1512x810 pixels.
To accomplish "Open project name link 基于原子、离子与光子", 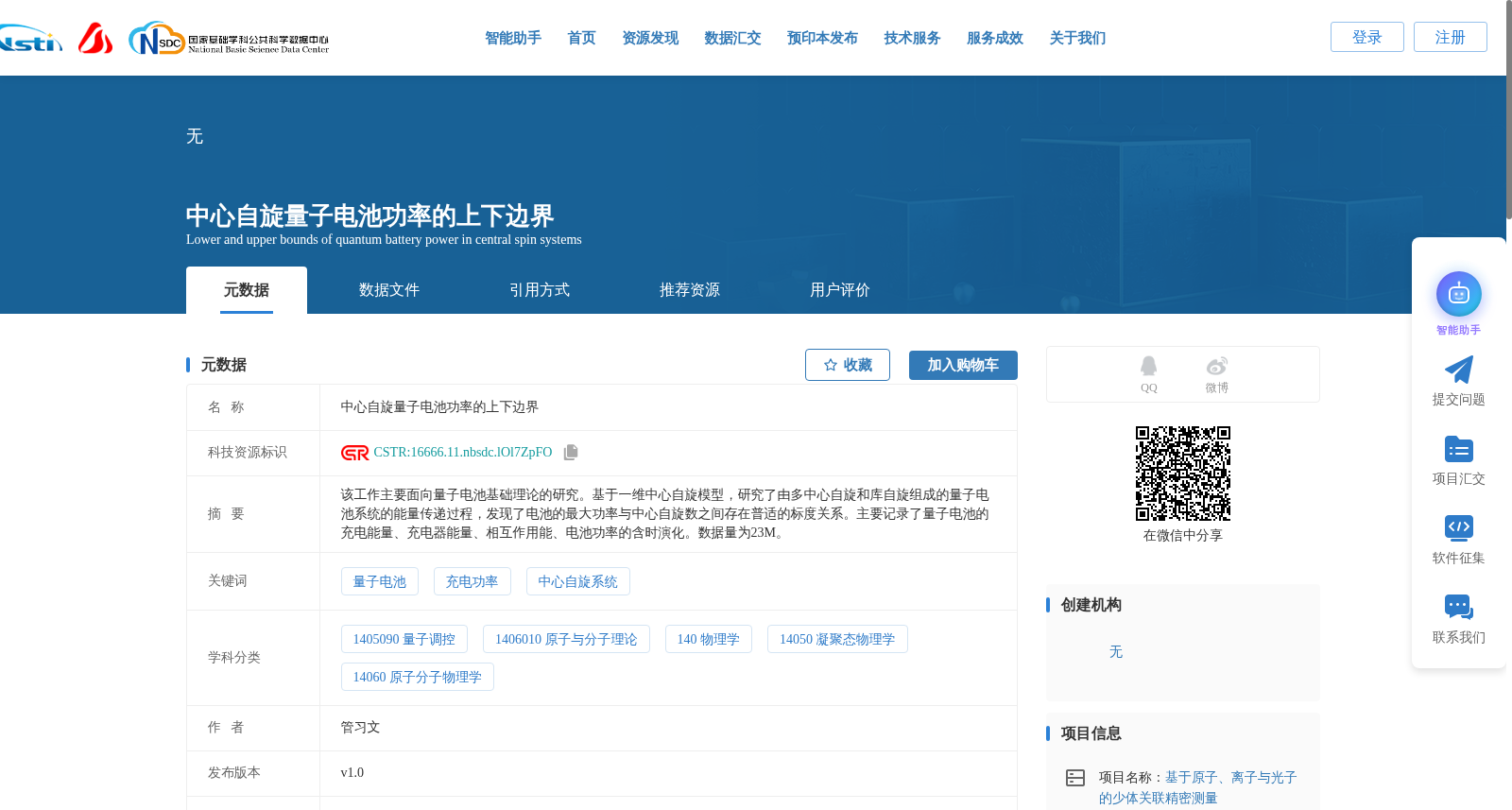I will coord(1198,787).
